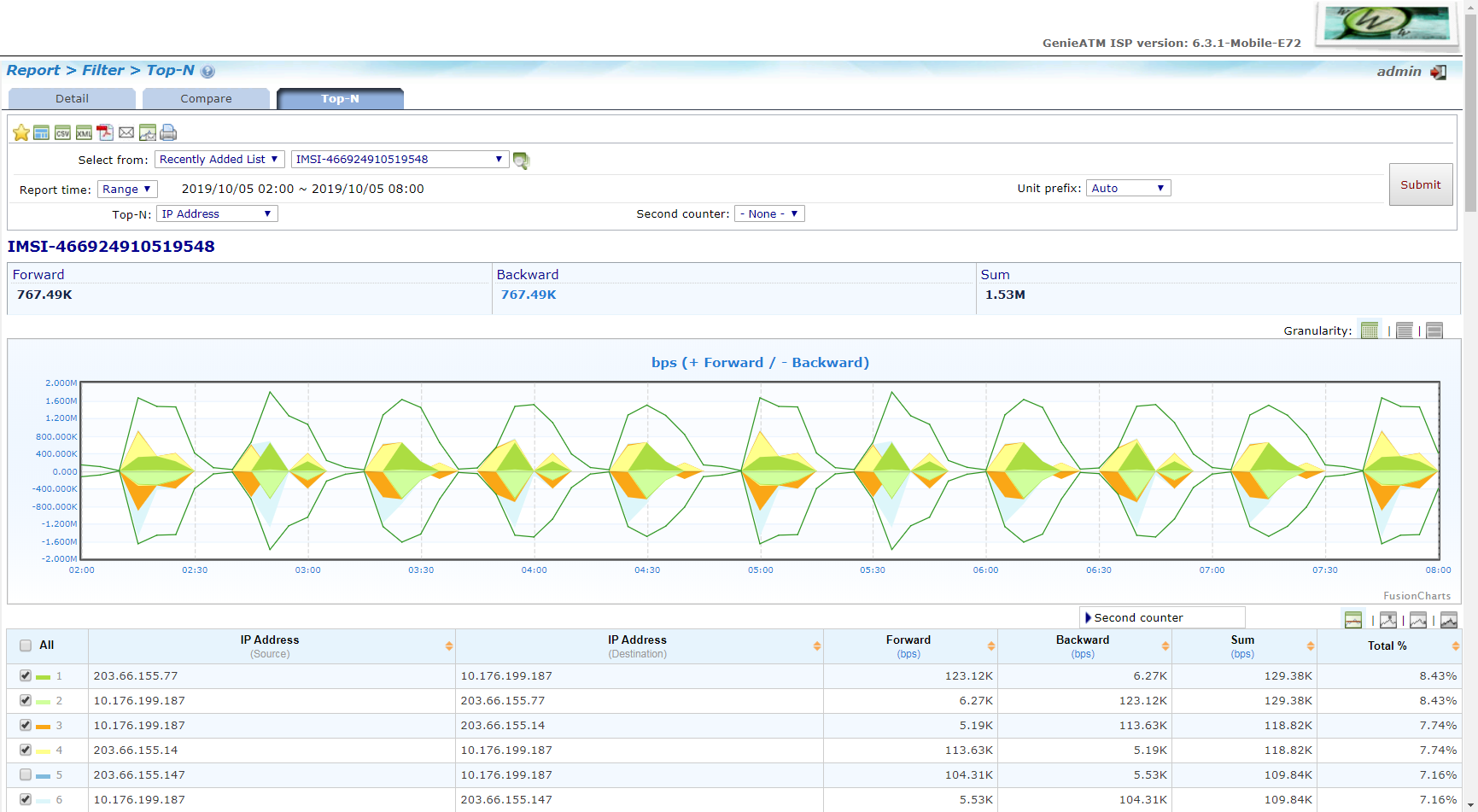This screenshot has width=1478, height=812.
Task: Select the first chart type icon above table
Action: (x=1353, y=621)
